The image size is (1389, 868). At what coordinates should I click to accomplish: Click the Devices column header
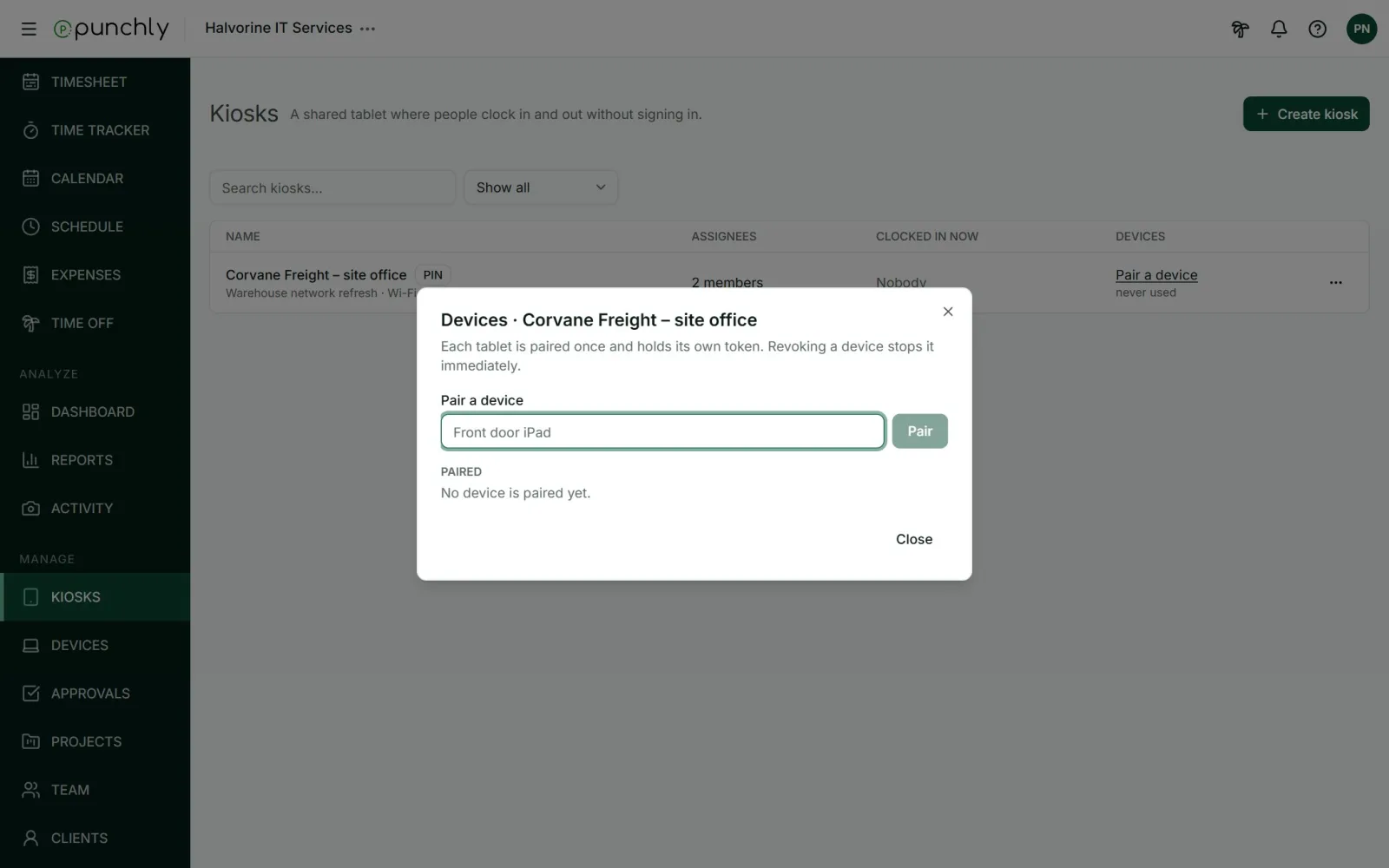click(x=1140, y=236)
